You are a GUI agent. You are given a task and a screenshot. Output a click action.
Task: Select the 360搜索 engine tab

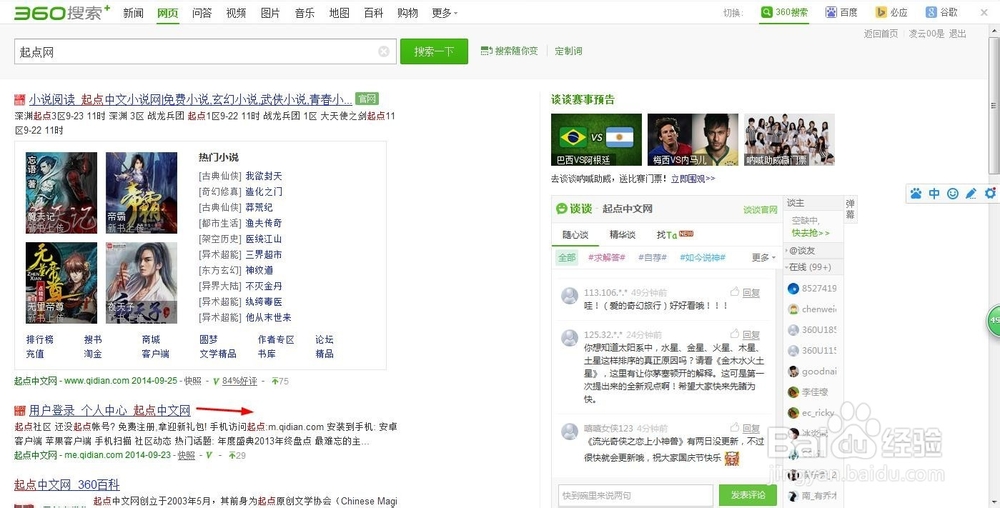pyautogui.click(x=784, y=12)
